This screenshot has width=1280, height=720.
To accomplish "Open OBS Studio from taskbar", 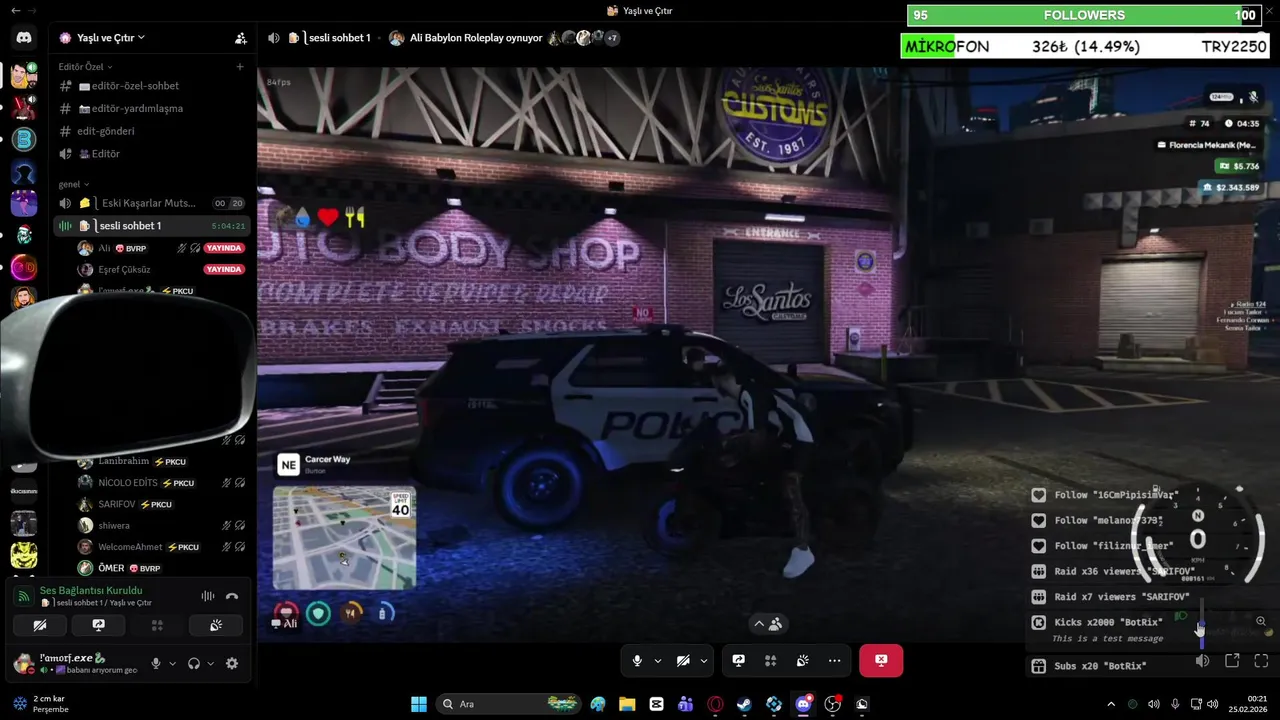I will tap(832, 704).
